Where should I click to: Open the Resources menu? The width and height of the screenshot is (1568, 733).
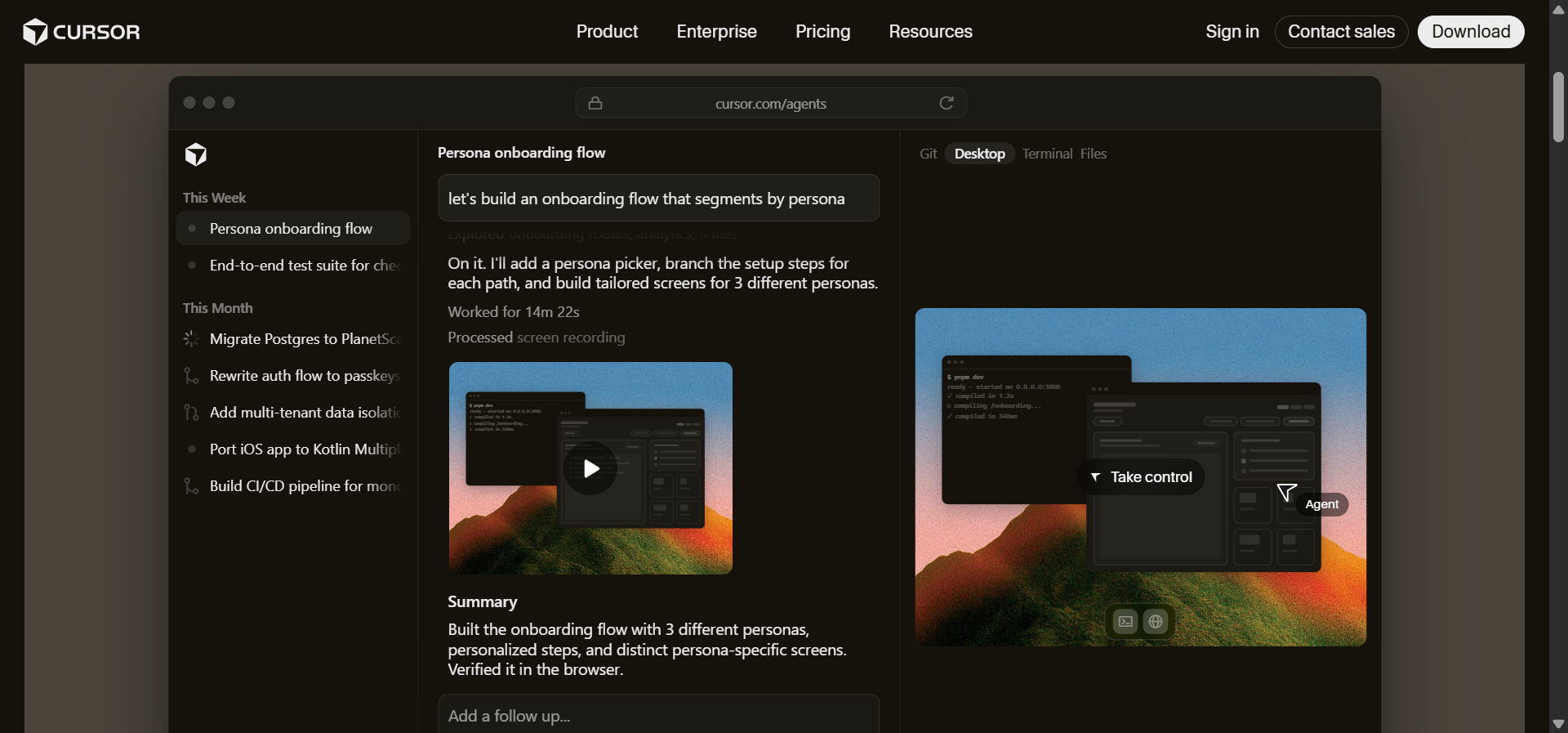coord(930,32)
